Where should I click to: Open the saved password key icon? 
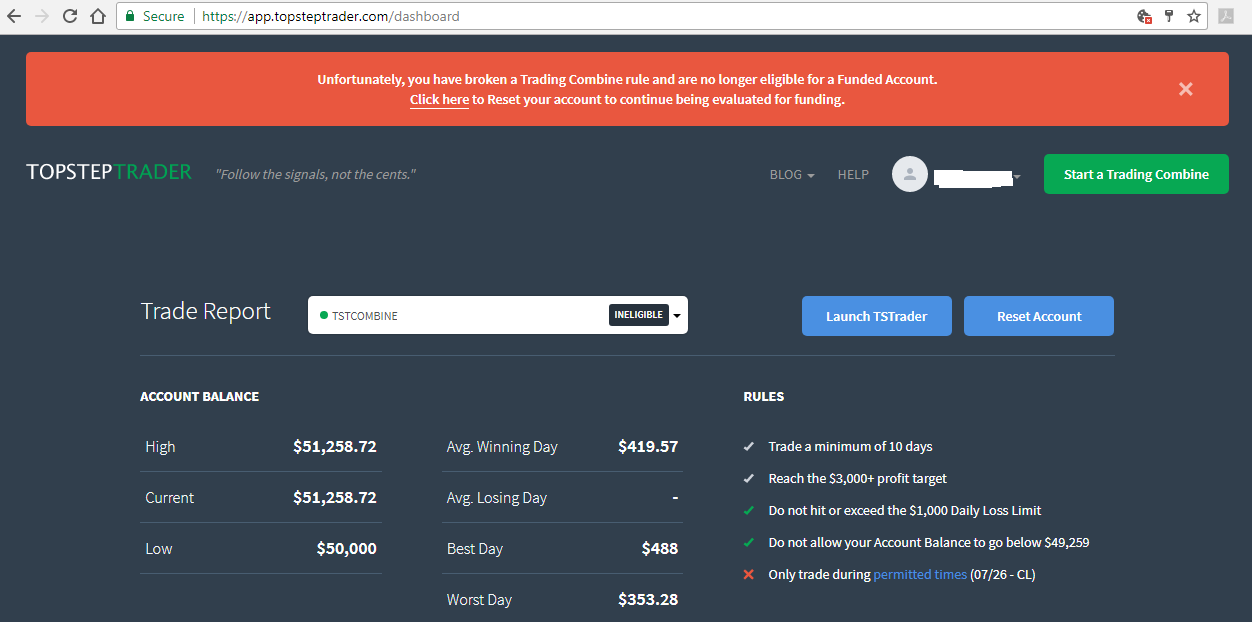(x=1169, y=16)
